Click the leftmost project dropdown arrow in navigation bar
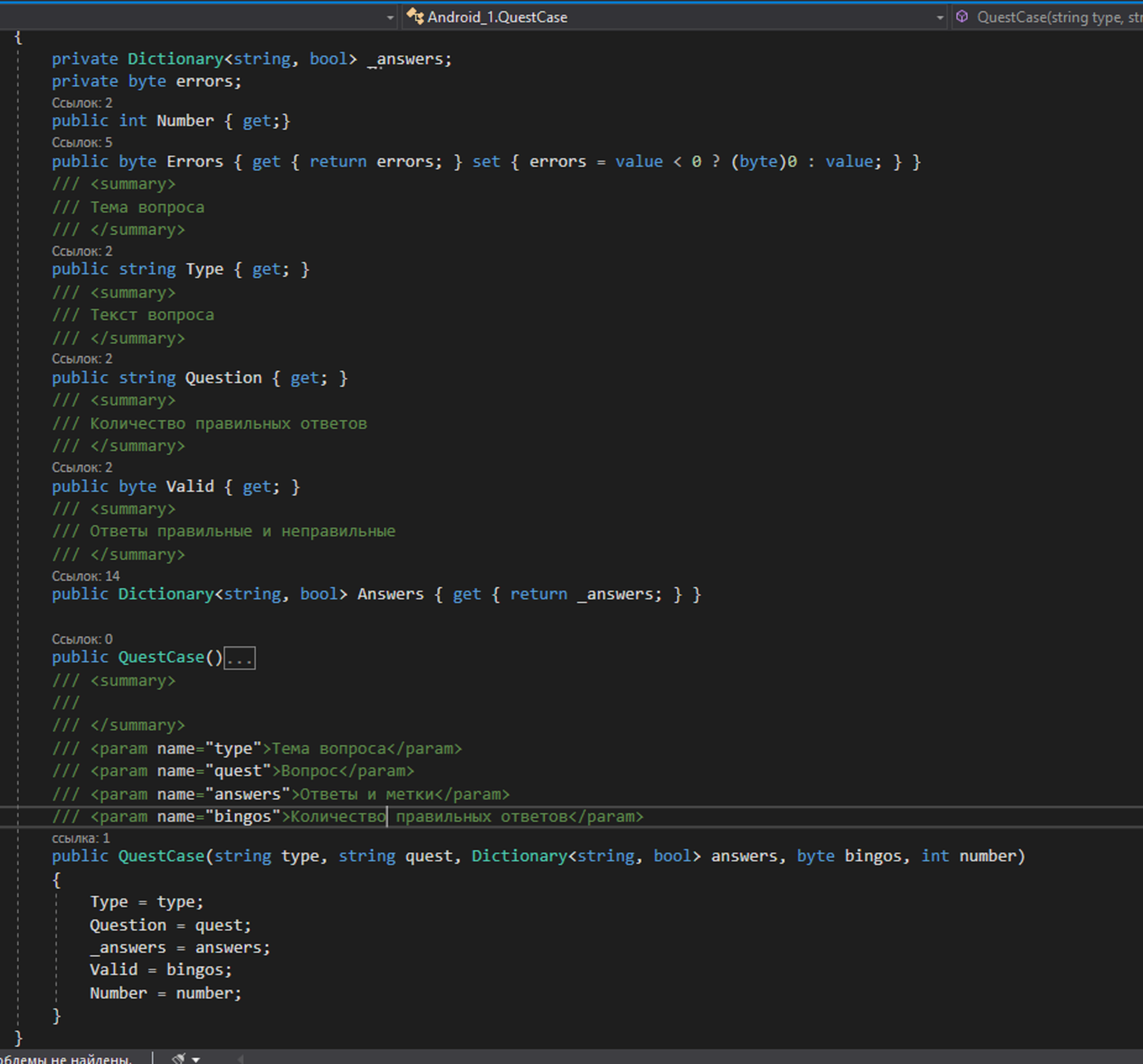 pos(390,17)
